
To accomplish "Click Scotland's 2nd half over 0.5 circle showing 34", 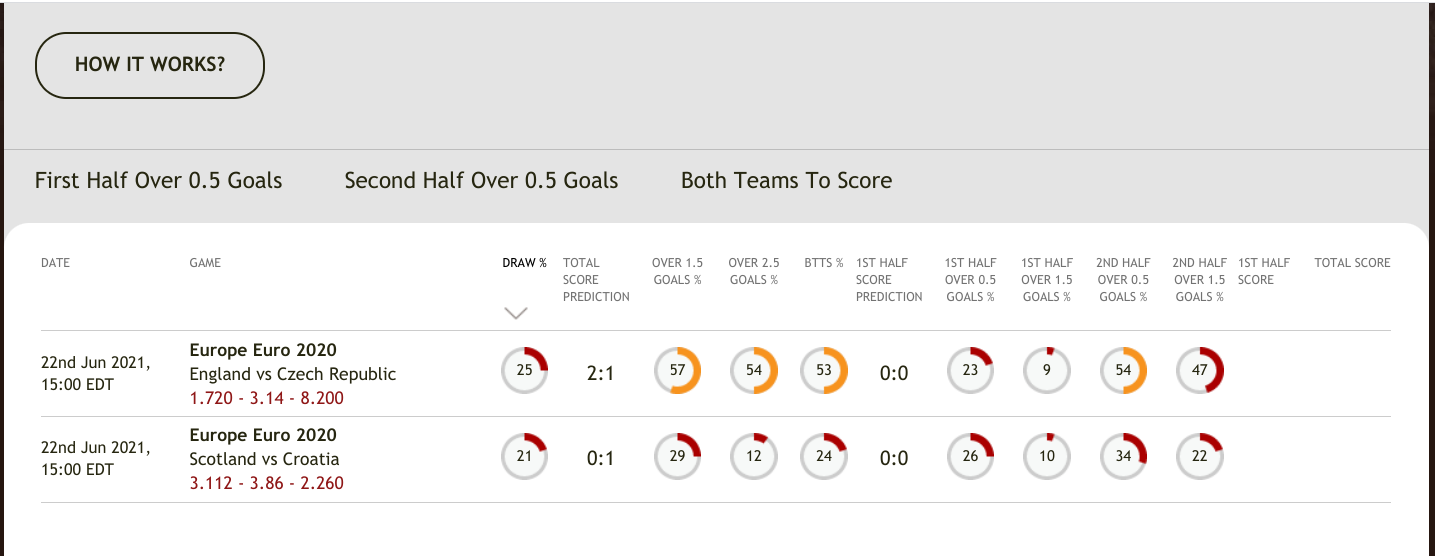I will (x=1123, y=456).
